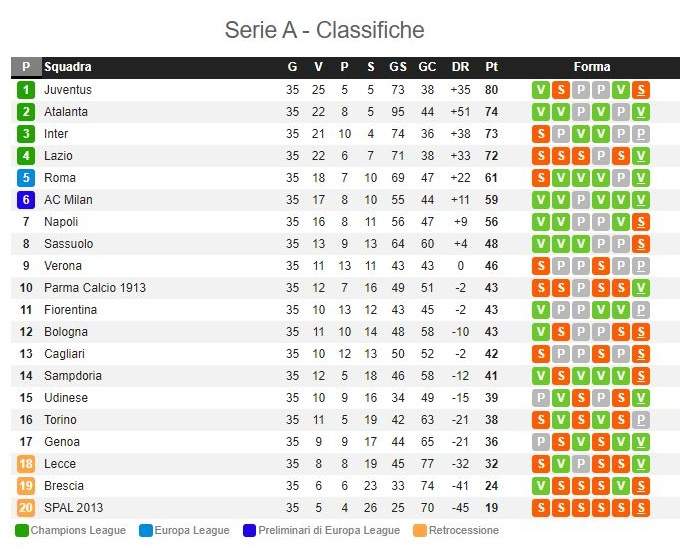Open the Sampdoria team link
The width and height of the screenshot is (682, 549).
click(73, 376)
